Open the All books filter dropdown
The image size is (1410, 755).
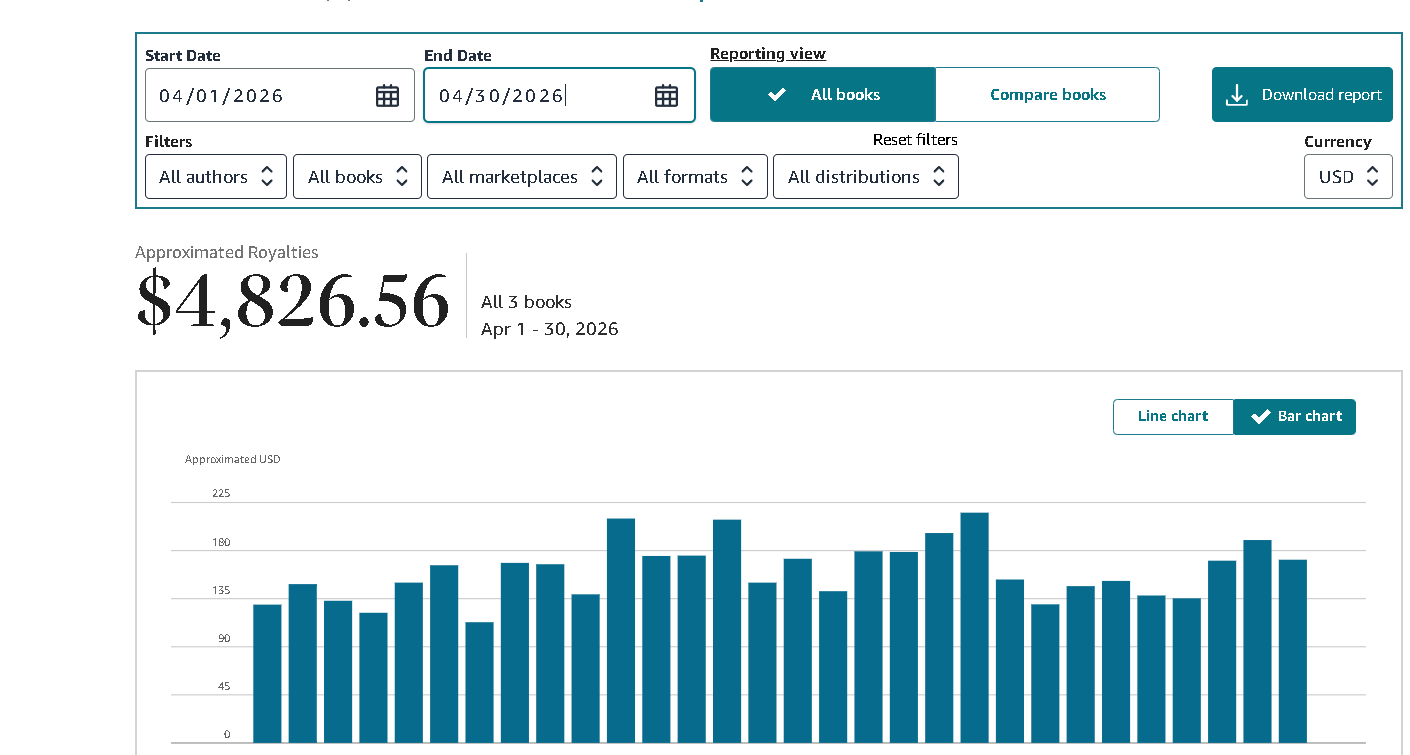[357, 177]
